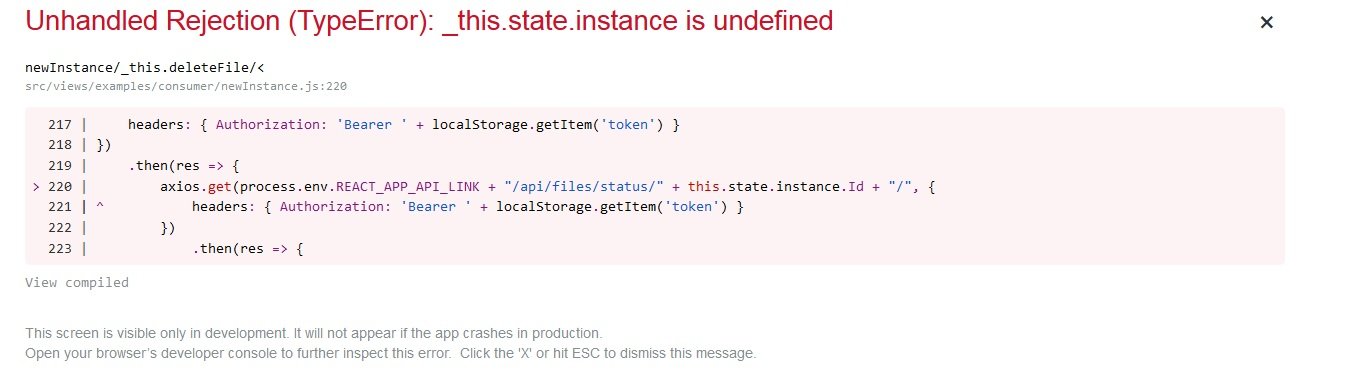The height and width of the screenshot is (378, 1361).
Task: Select the Unhandled Rejection error heading
Action: click(x=429, y=21)
